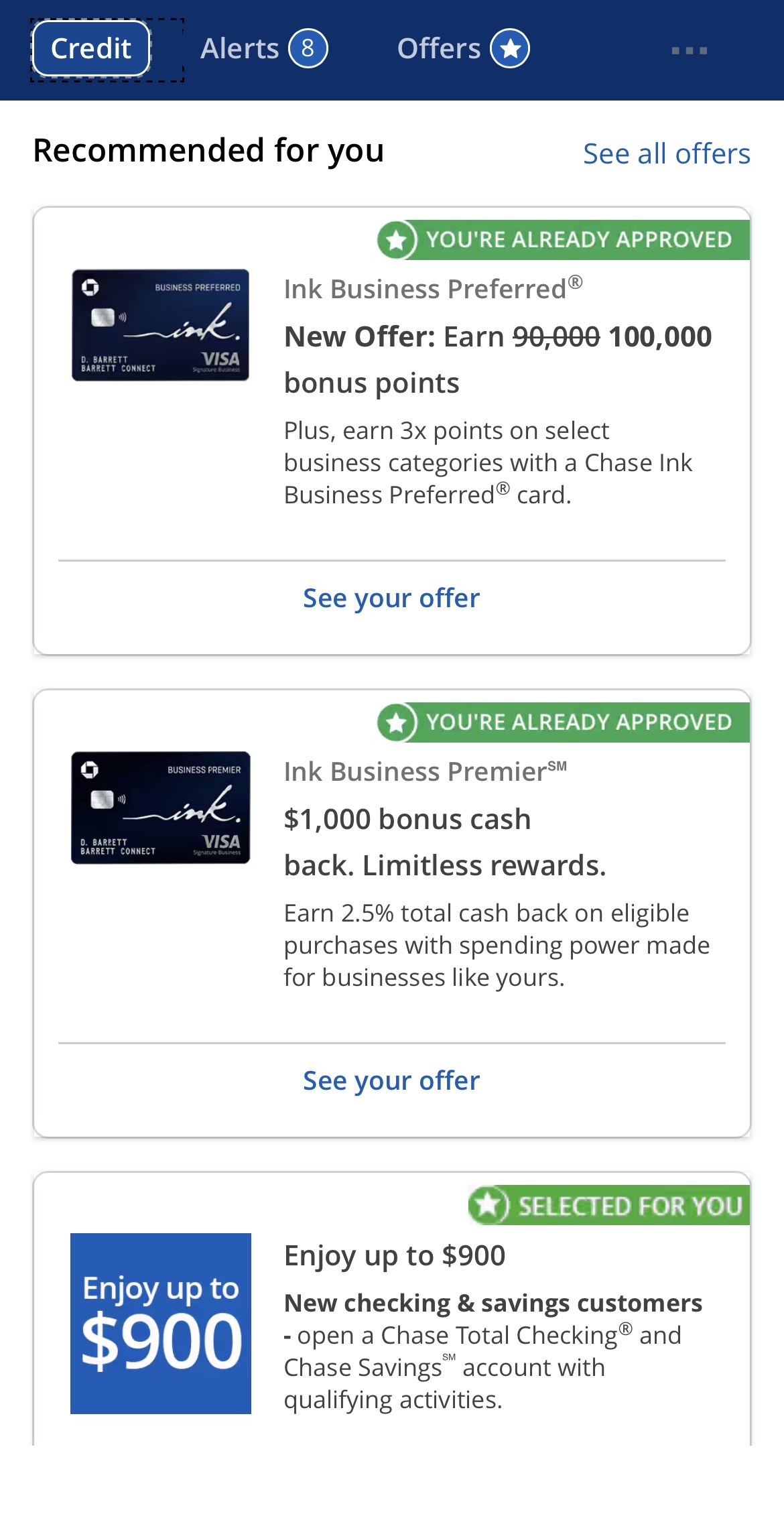784x1514 pixels.
Task: Tap star icon on Selected For You banner
Action: (x=488, y=1205)
